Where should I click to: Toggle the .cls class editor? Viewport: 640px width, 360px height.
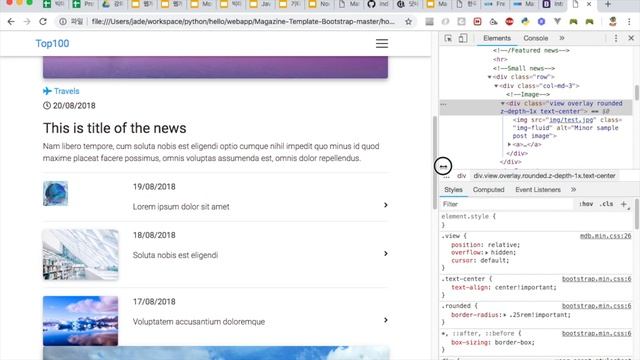tap(606, 204)
